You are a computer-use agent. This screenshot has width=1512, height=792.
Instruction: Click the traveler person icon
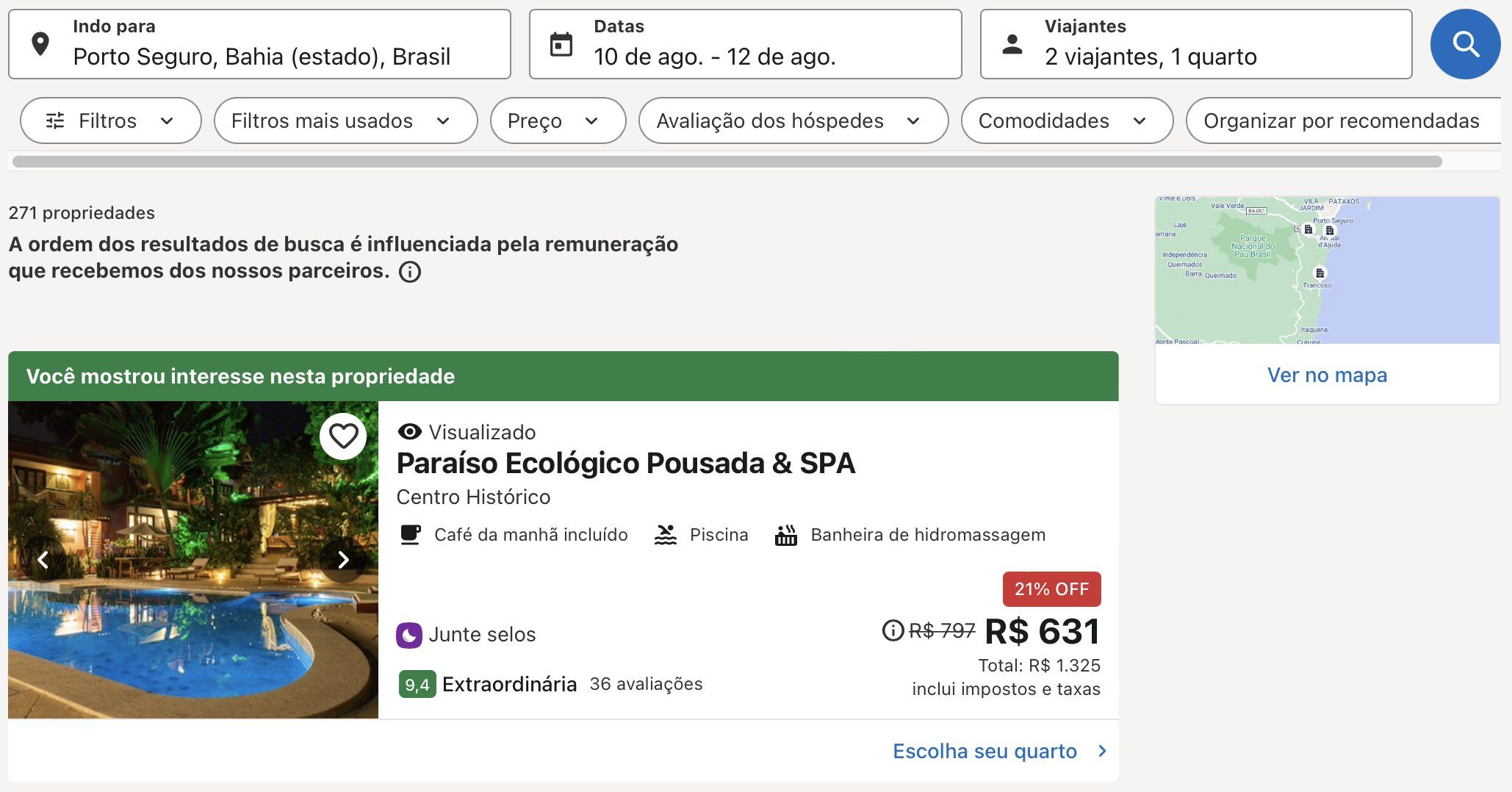(x=1012, y=44)
